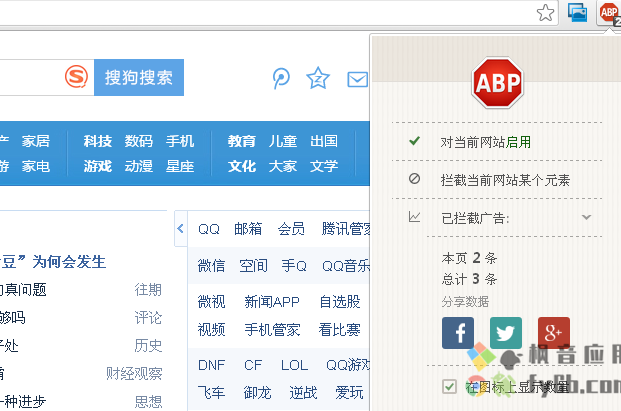Open the 微视 quick link
Image resolution: width=621 pixels, height=411 pixels.
pos(211,302)
